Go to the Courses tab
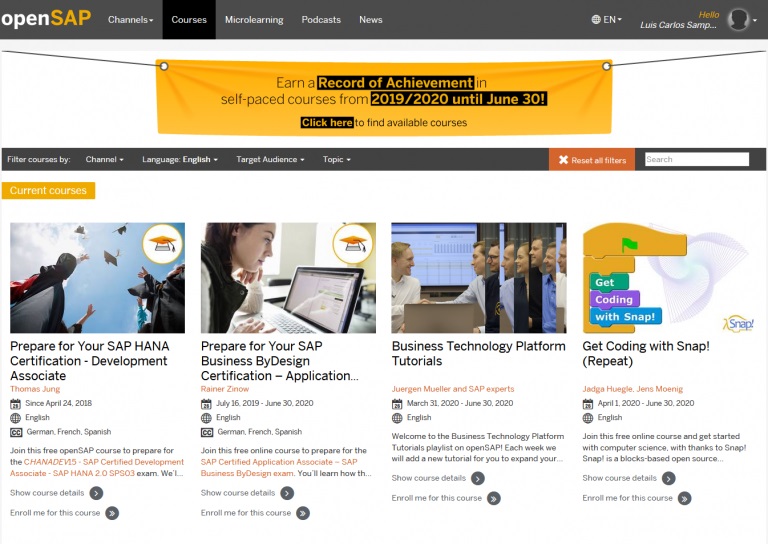Image resolution: width=768 pixels, height=544 pixels. pos(189,20)
